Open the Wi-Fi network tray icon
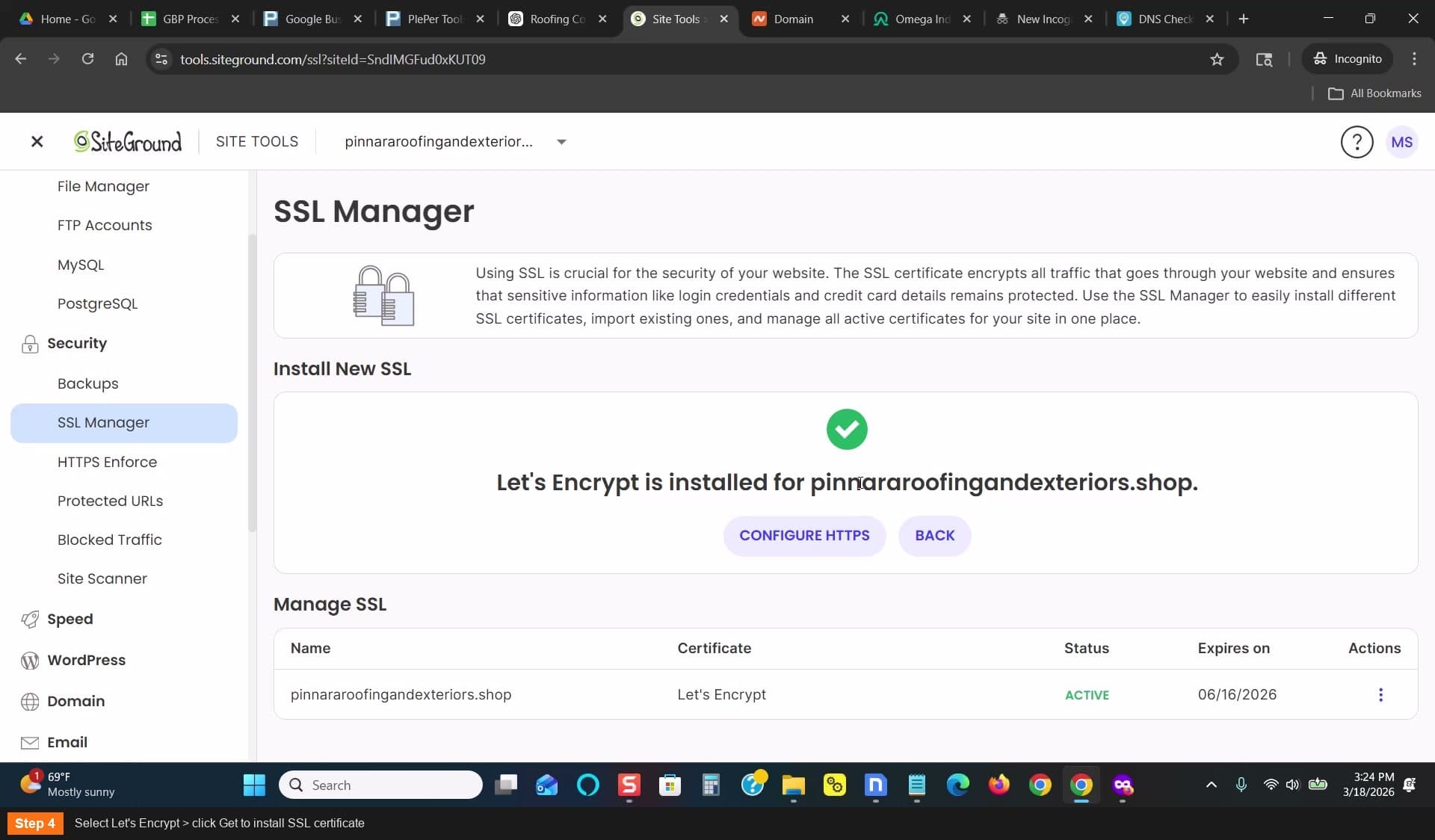The height and width of the screenshot is (840, 1435). (1271, 785)
